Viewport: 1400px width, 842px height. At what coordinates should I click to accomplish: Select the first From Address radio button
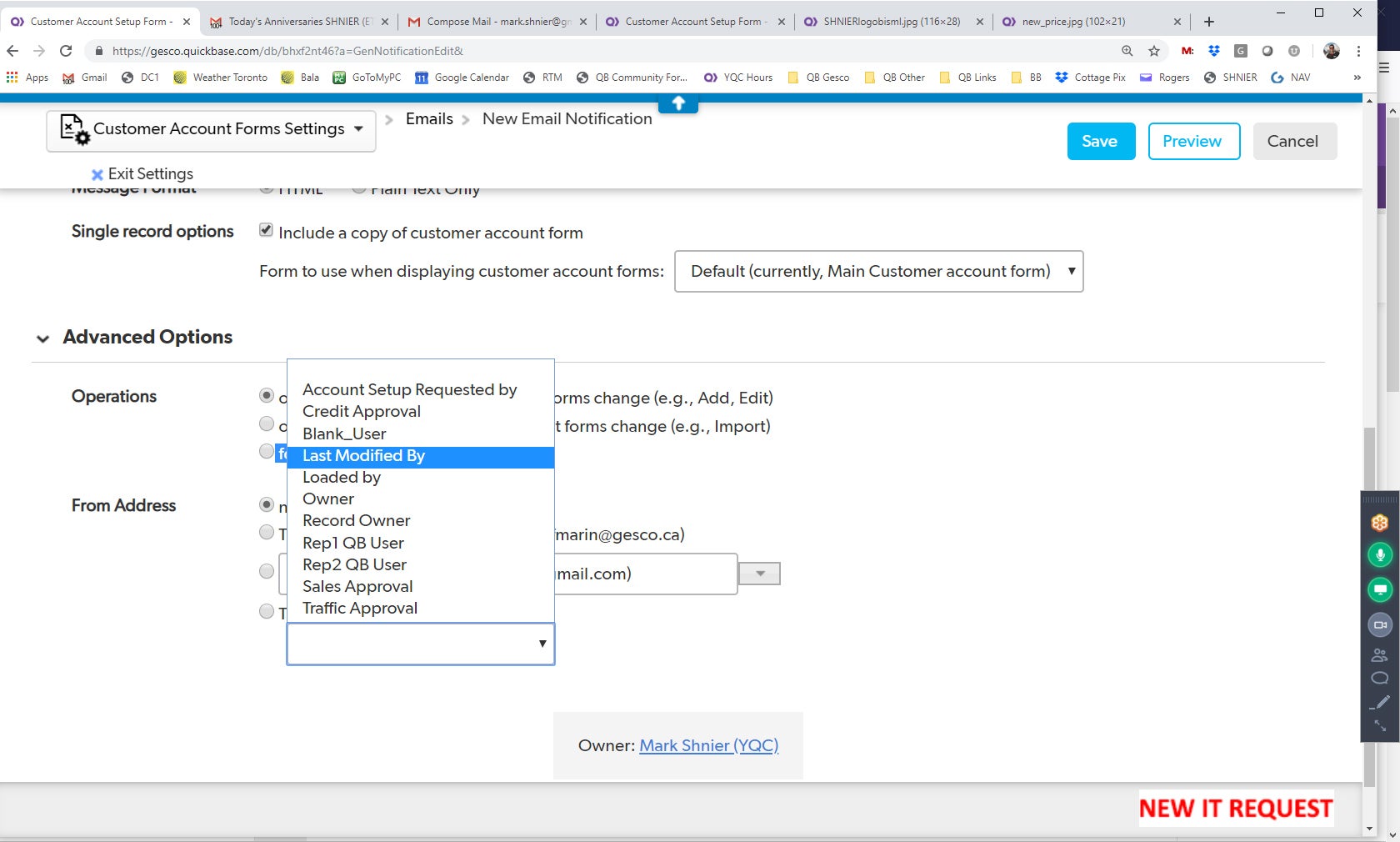click(x=267, y=504)
